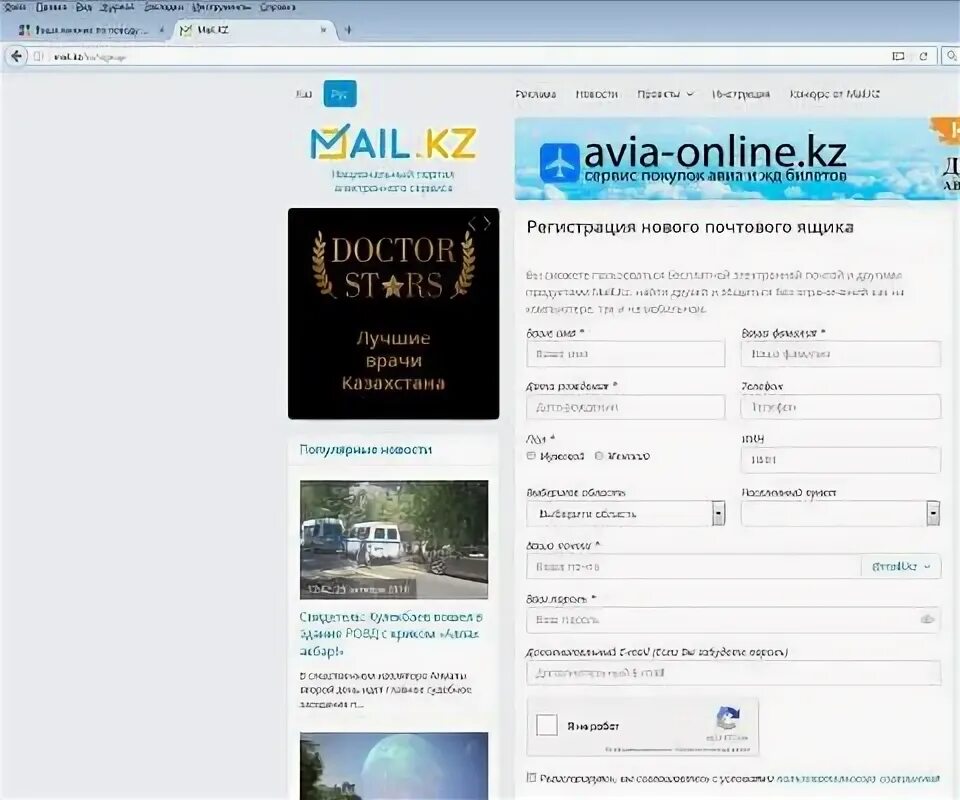Open the @mail.kz domain dropdown
The width and height of the screenshot is (960, 800).
(x=901, y=567)
